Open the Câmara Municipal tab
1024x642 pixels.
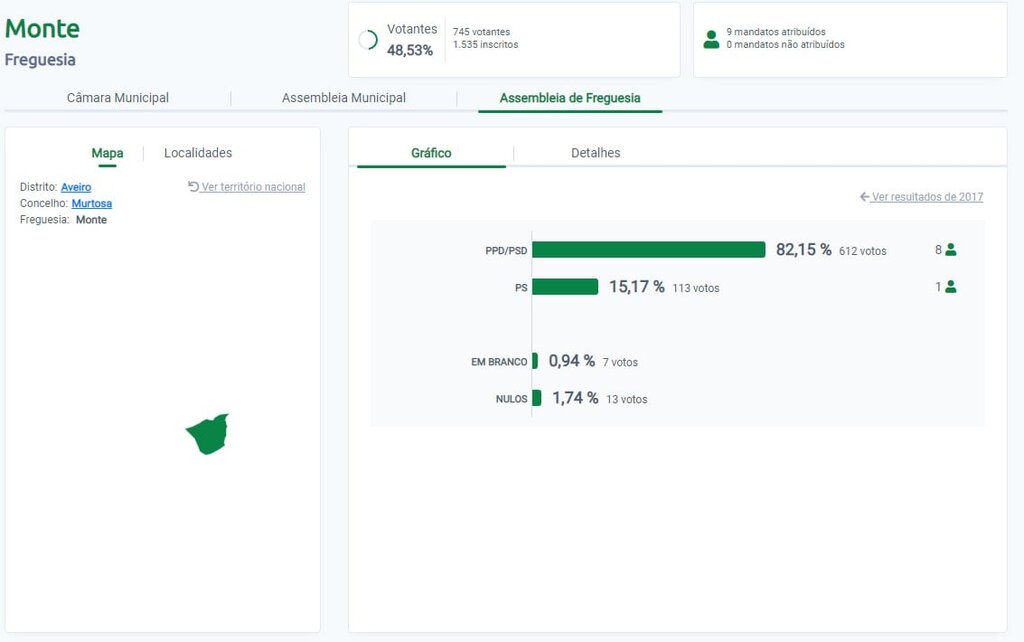coord(118,98)
